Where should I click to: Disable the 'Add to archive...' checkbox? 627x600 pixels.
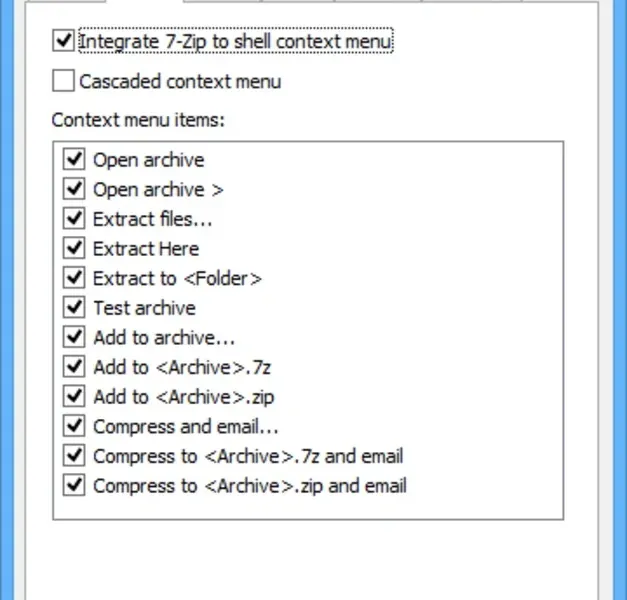[74, 337]
